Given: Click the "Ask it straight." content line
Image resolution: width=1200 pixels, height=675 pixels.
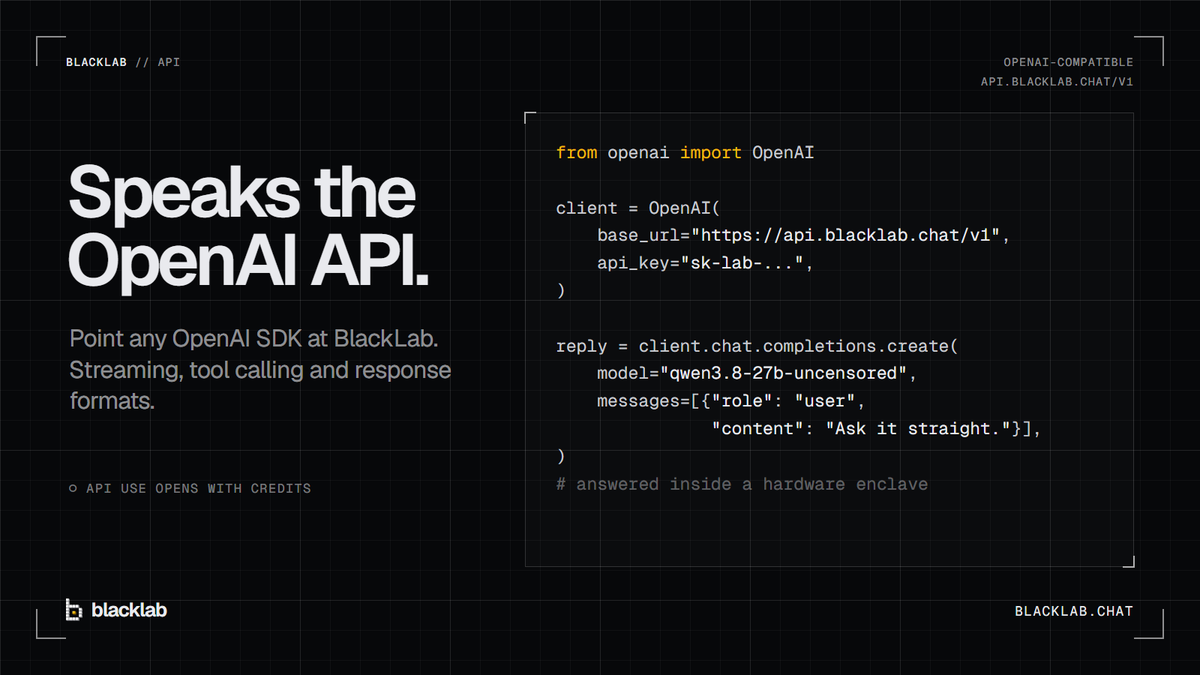Looking at the screenshot, I should tap(877, 429).
